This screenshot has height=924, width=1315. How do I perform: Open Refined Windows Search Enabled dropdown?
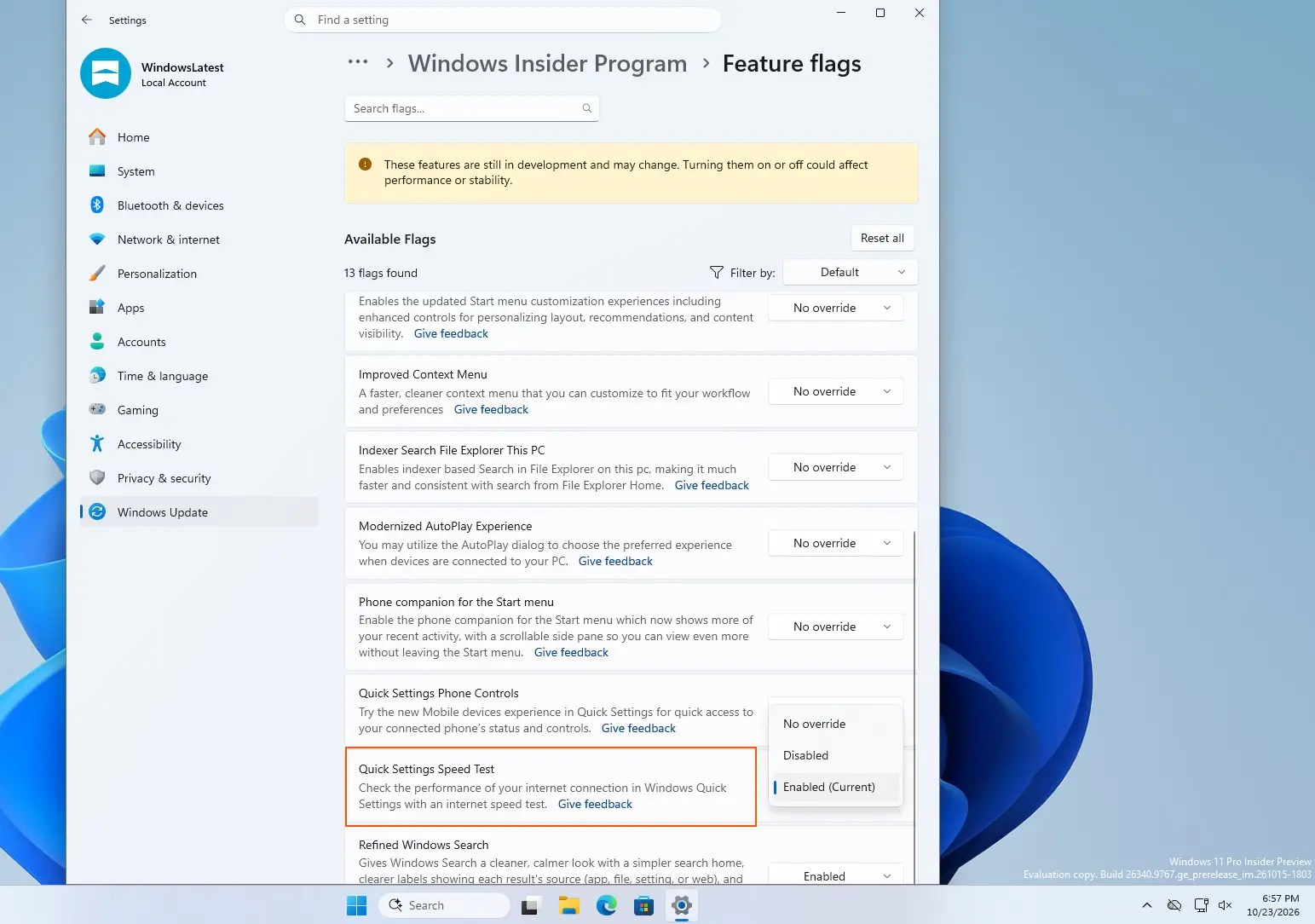pos(835,875)
